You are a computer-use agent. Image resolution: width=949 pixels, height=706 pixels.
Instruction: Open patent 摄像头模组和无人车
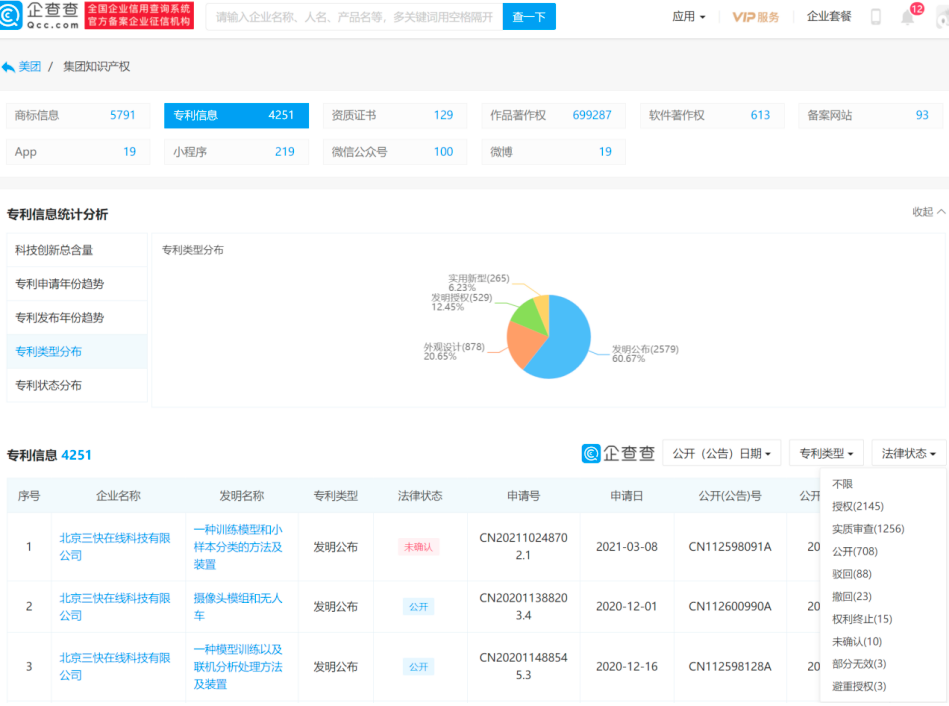point(238,607)
